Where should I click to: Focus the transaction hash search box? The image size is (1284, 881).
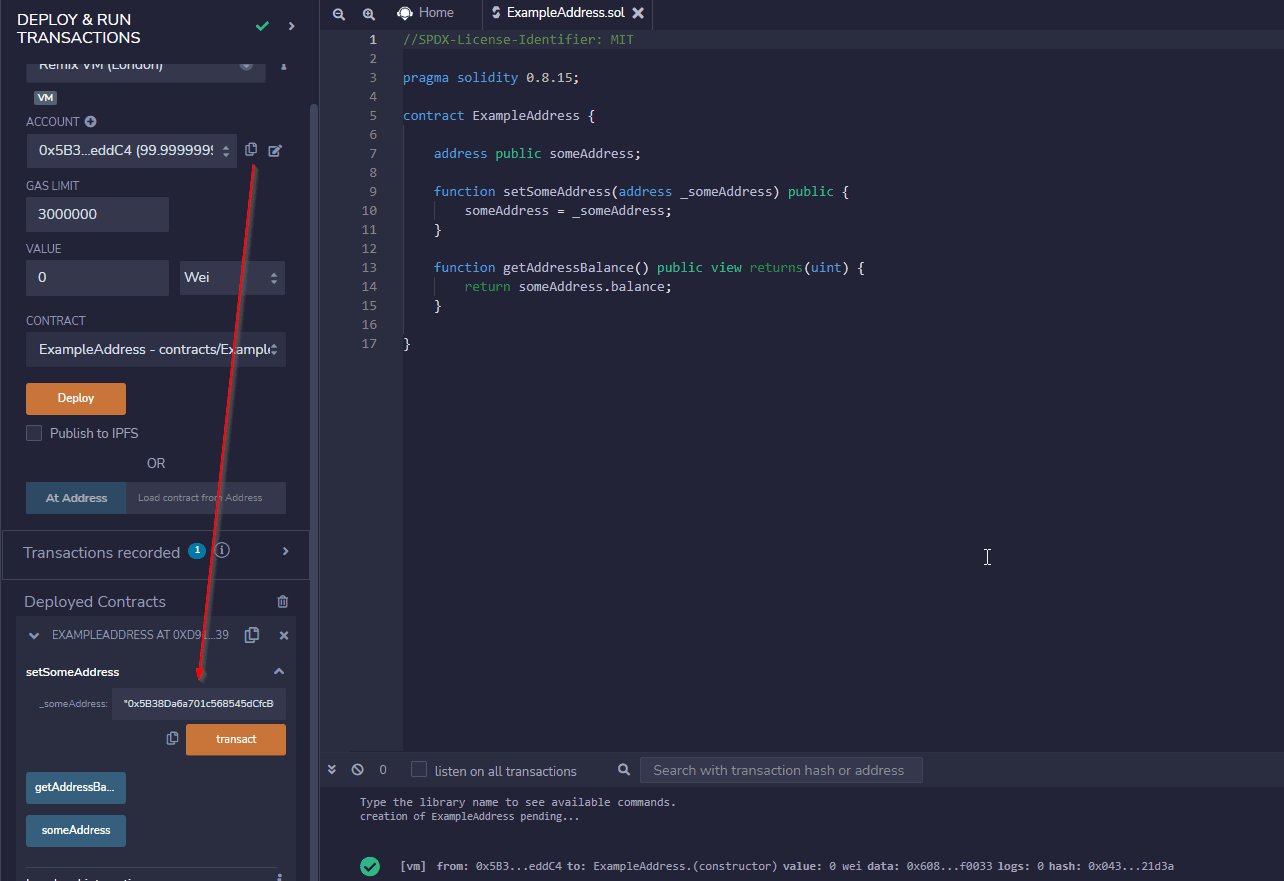pos(782,770)
